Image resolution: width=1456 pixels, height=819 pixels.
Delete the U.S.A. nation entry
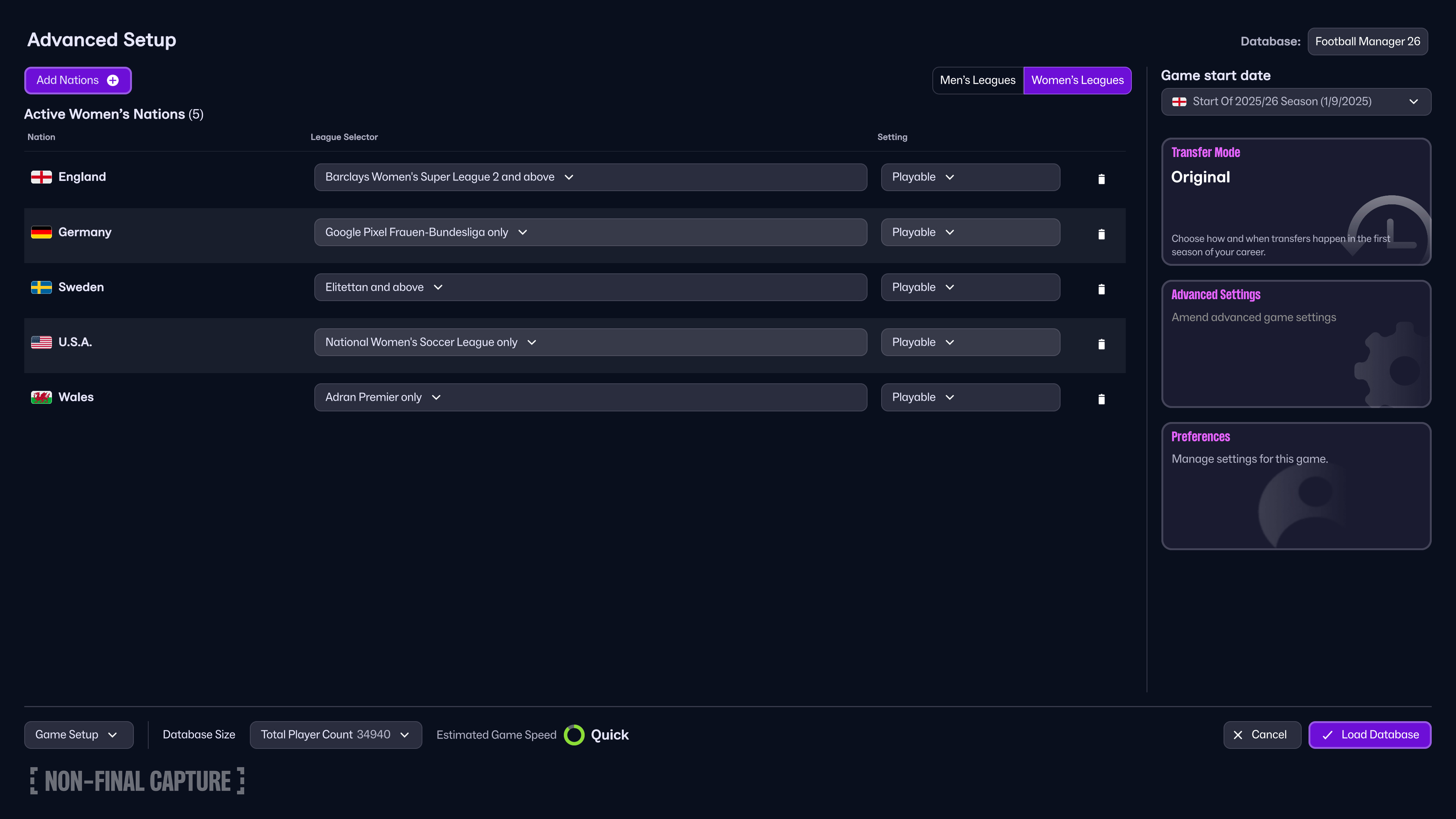pyautogui.click(x=1101, y=344)
